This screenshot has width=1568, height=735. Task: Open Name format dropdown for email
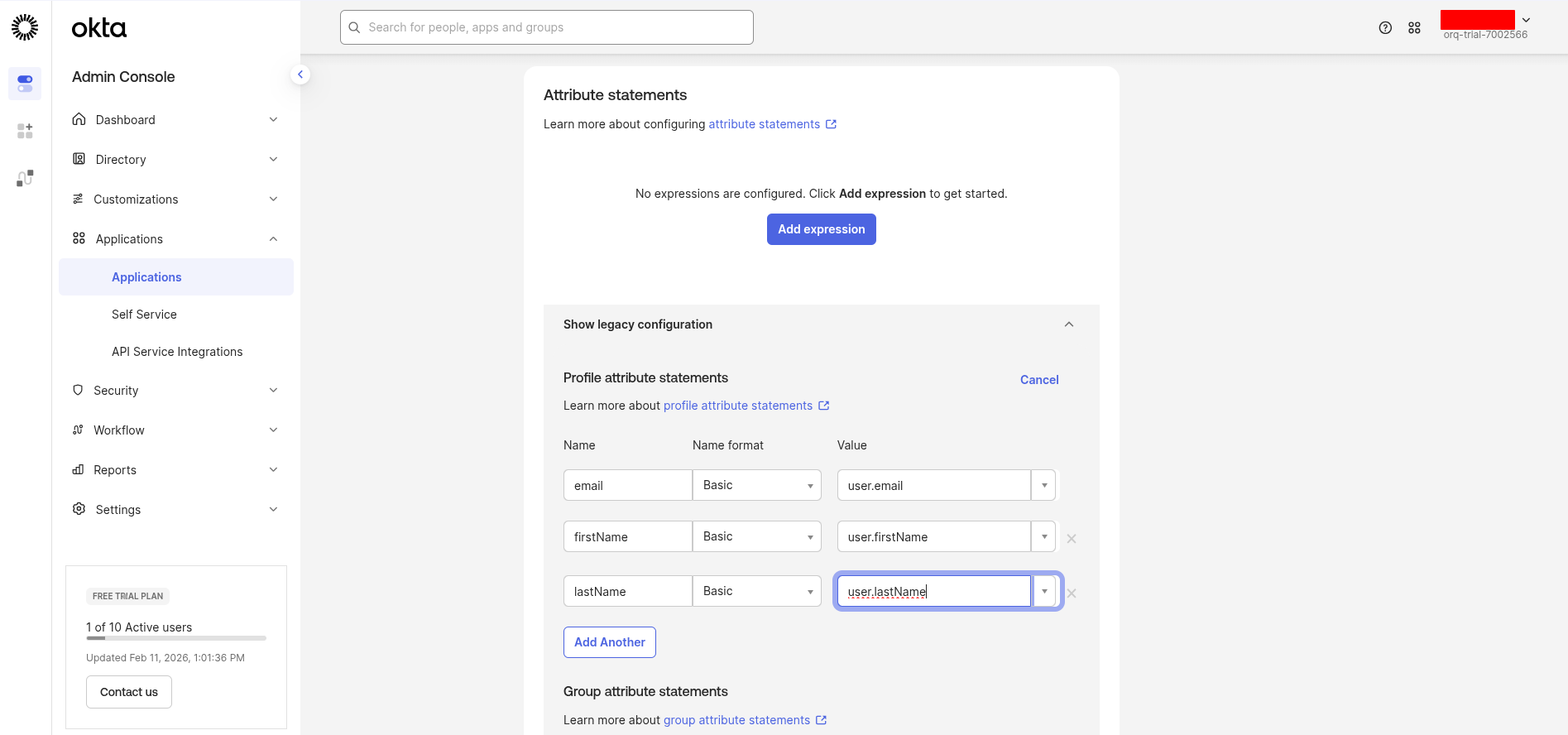point(756,485)
